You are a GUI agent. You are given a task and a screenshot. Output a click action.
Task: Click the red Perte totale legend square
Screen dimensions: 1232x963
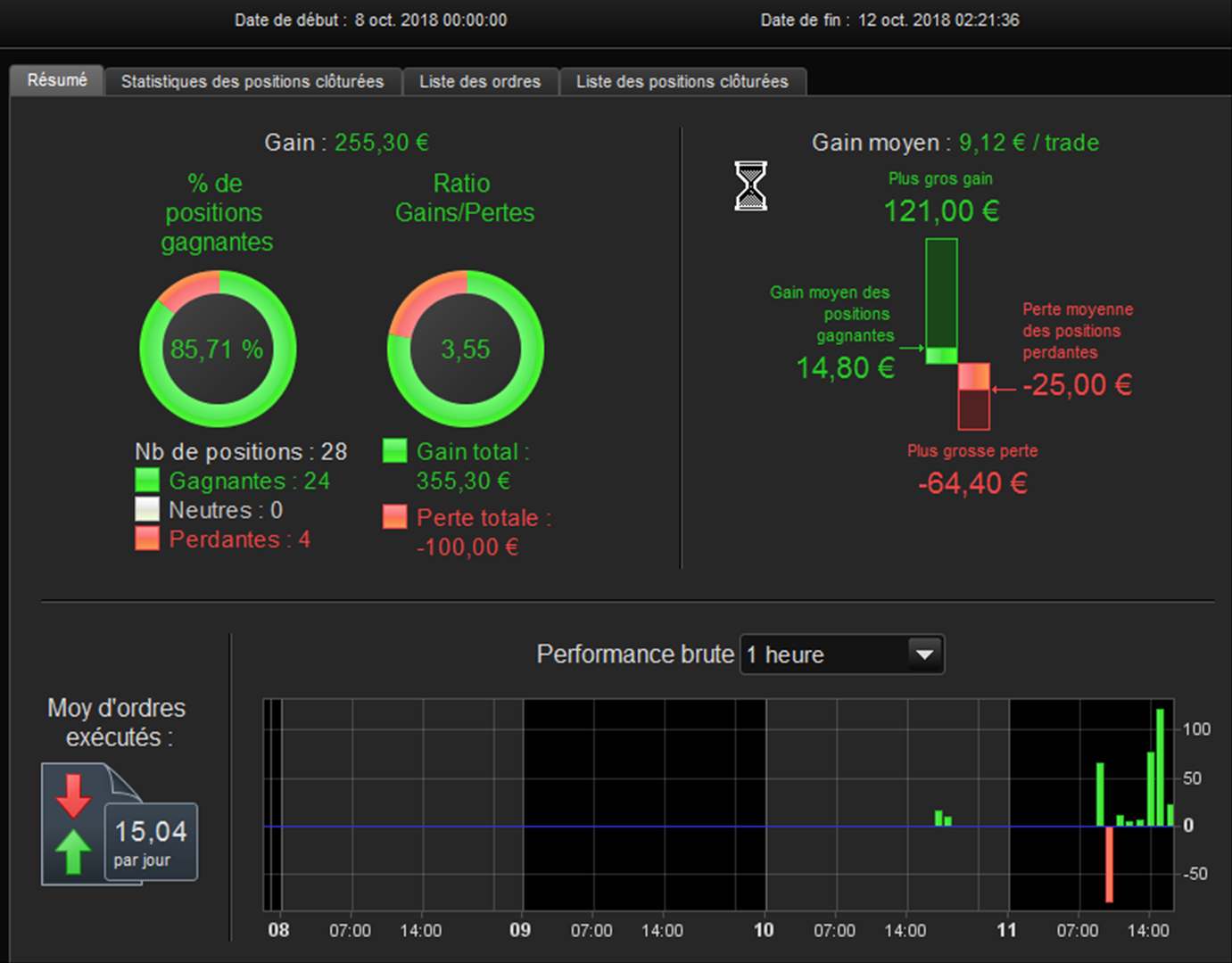coord(394,516)
